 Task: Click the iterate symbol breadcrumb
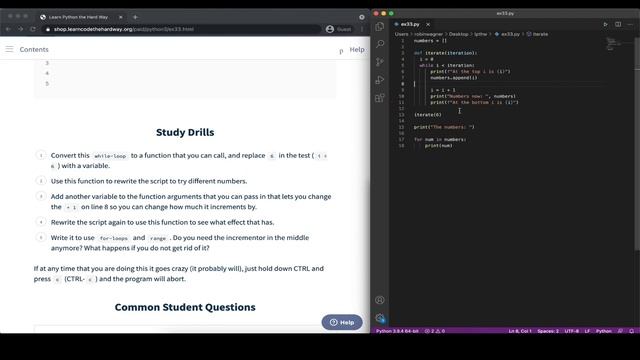[540, 34]
